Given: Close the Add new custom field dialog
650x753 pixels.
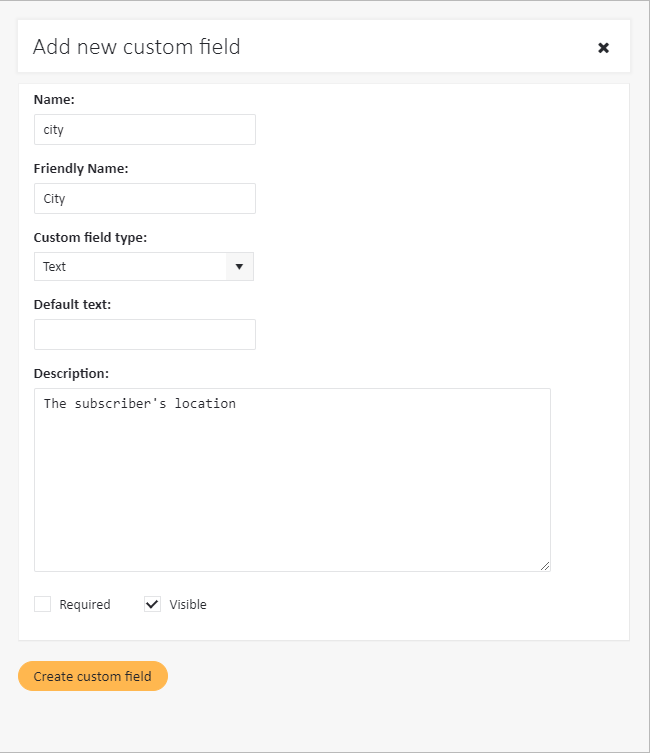Looking at the screenshot, I should [x=603, y=48].
